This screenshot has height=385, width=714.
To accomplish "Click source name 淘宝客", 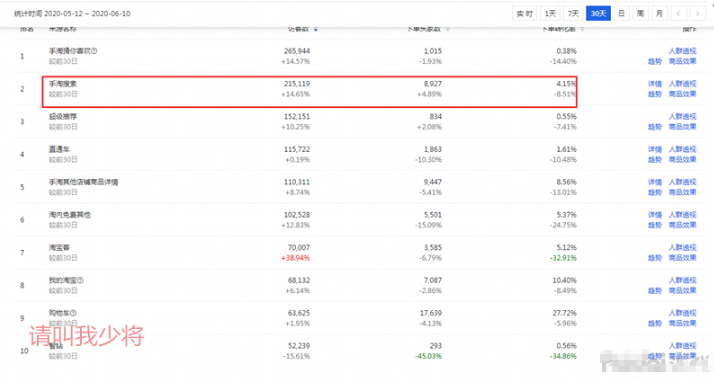I will tap(59, 248).
